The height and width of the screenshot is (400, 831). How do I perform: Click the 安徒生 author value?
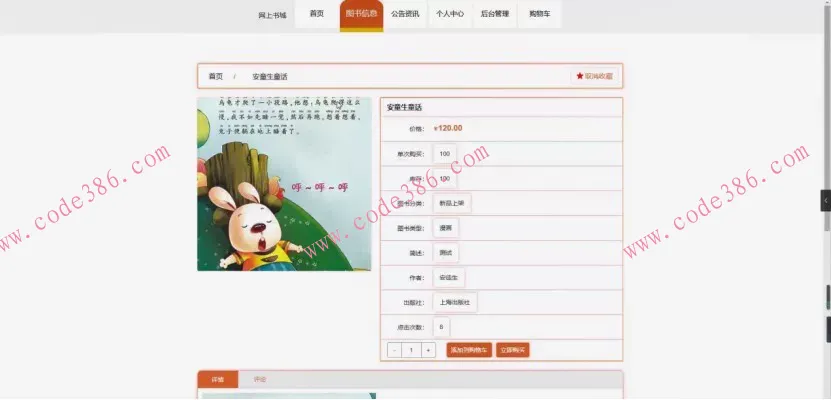(x=449, y=277)
